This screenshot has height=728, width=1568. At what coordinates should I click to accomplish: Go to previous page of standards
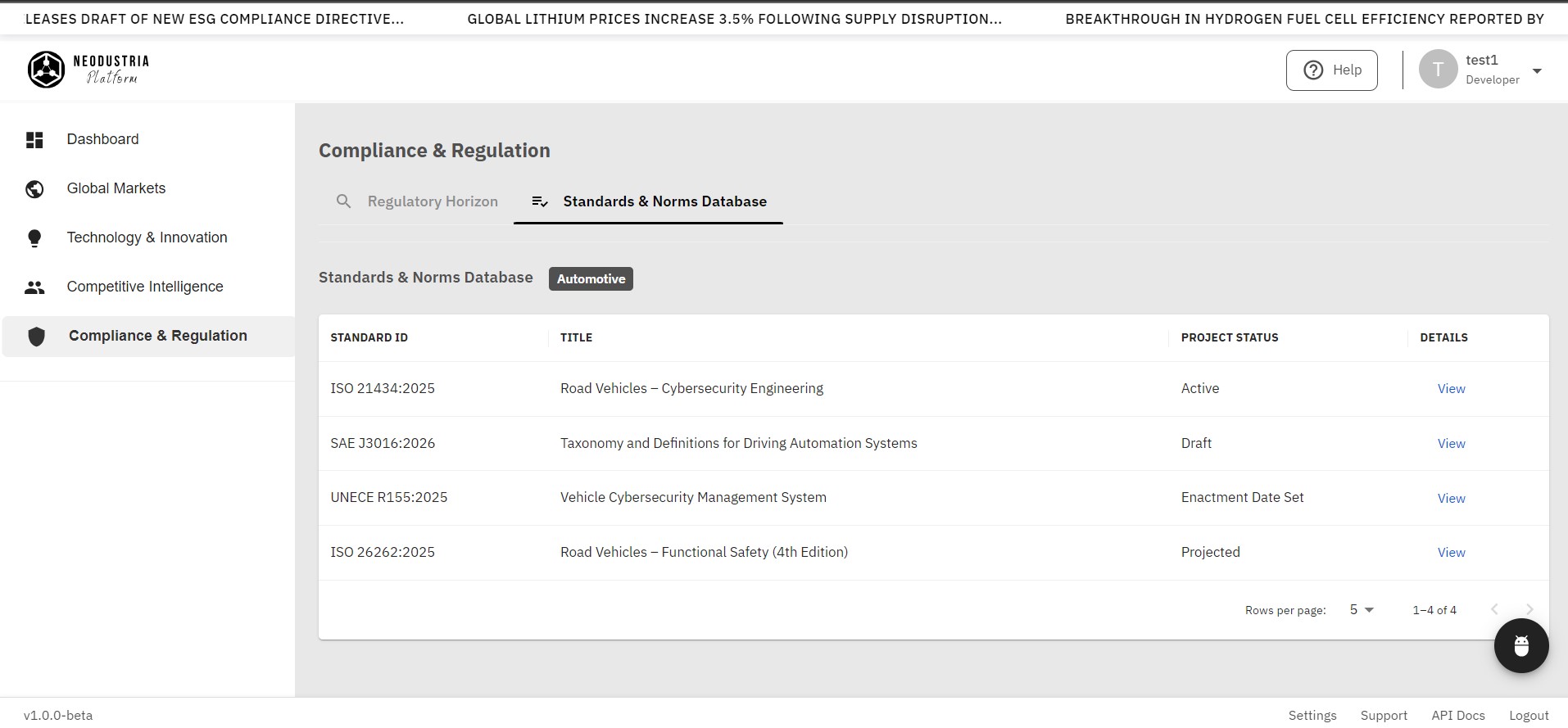pyautogui.click(x=1494, y=609)
